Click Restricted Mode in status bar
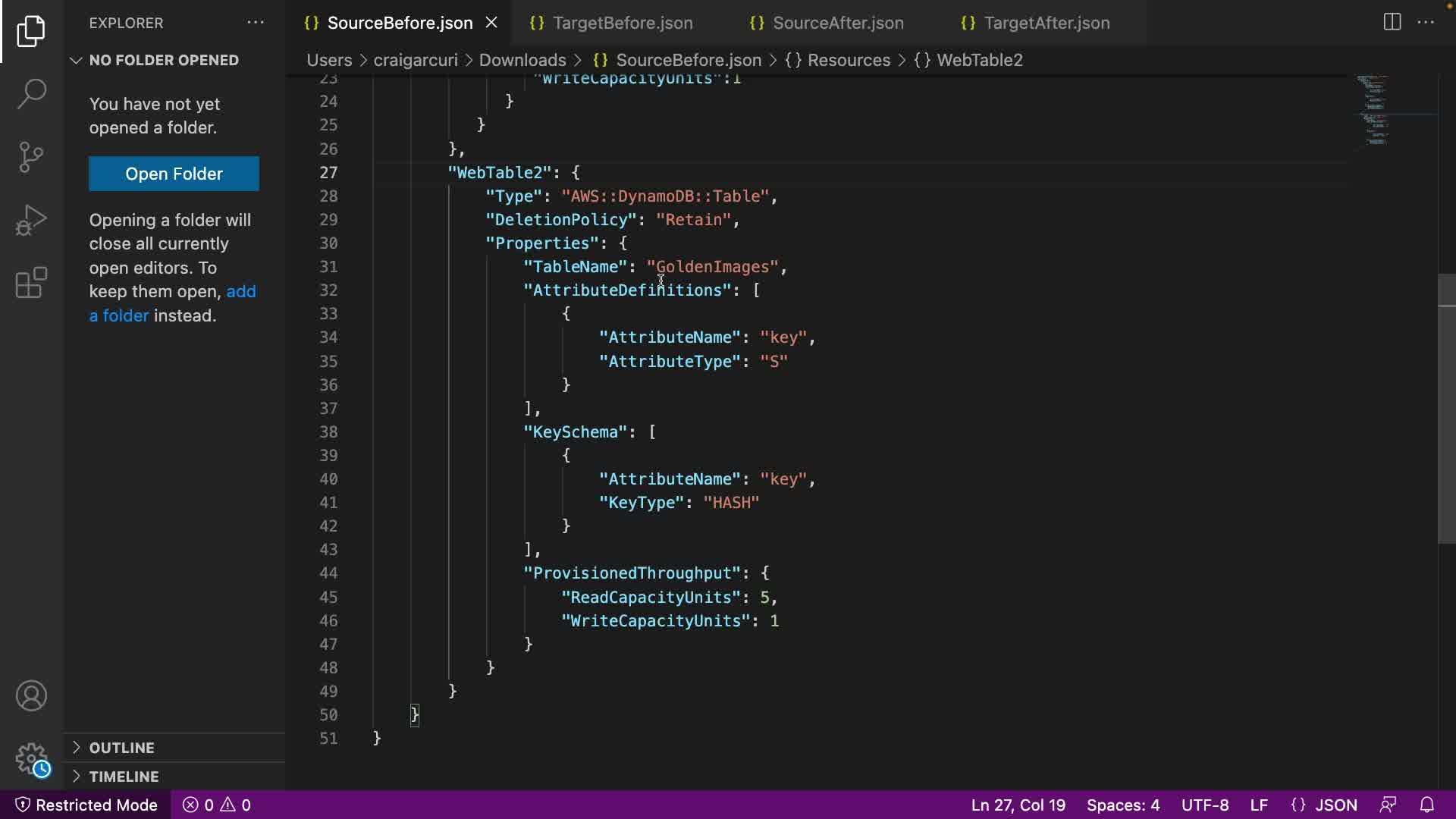 point(86,805)
